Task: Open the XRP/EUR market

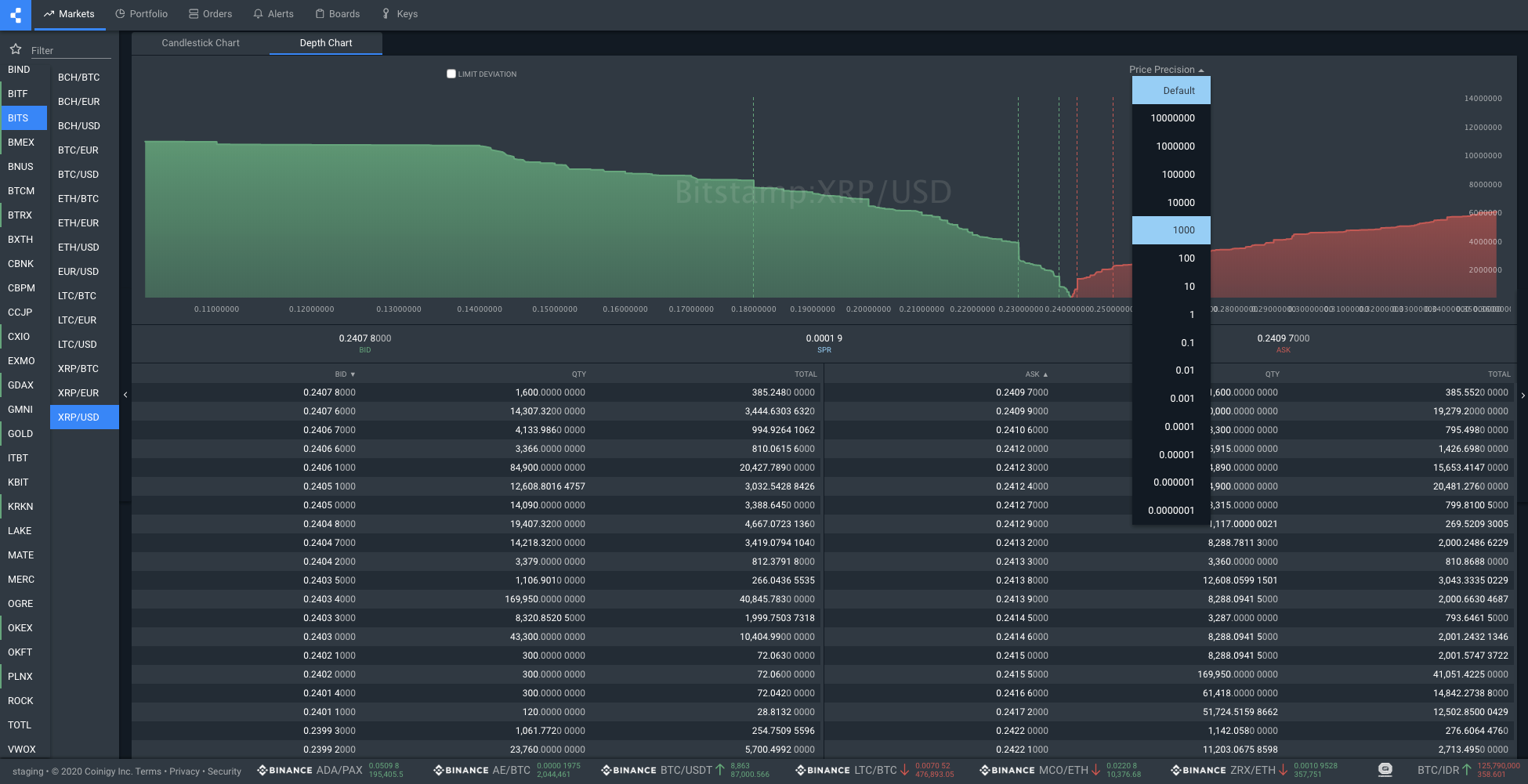Action: (x=85, y=393)
